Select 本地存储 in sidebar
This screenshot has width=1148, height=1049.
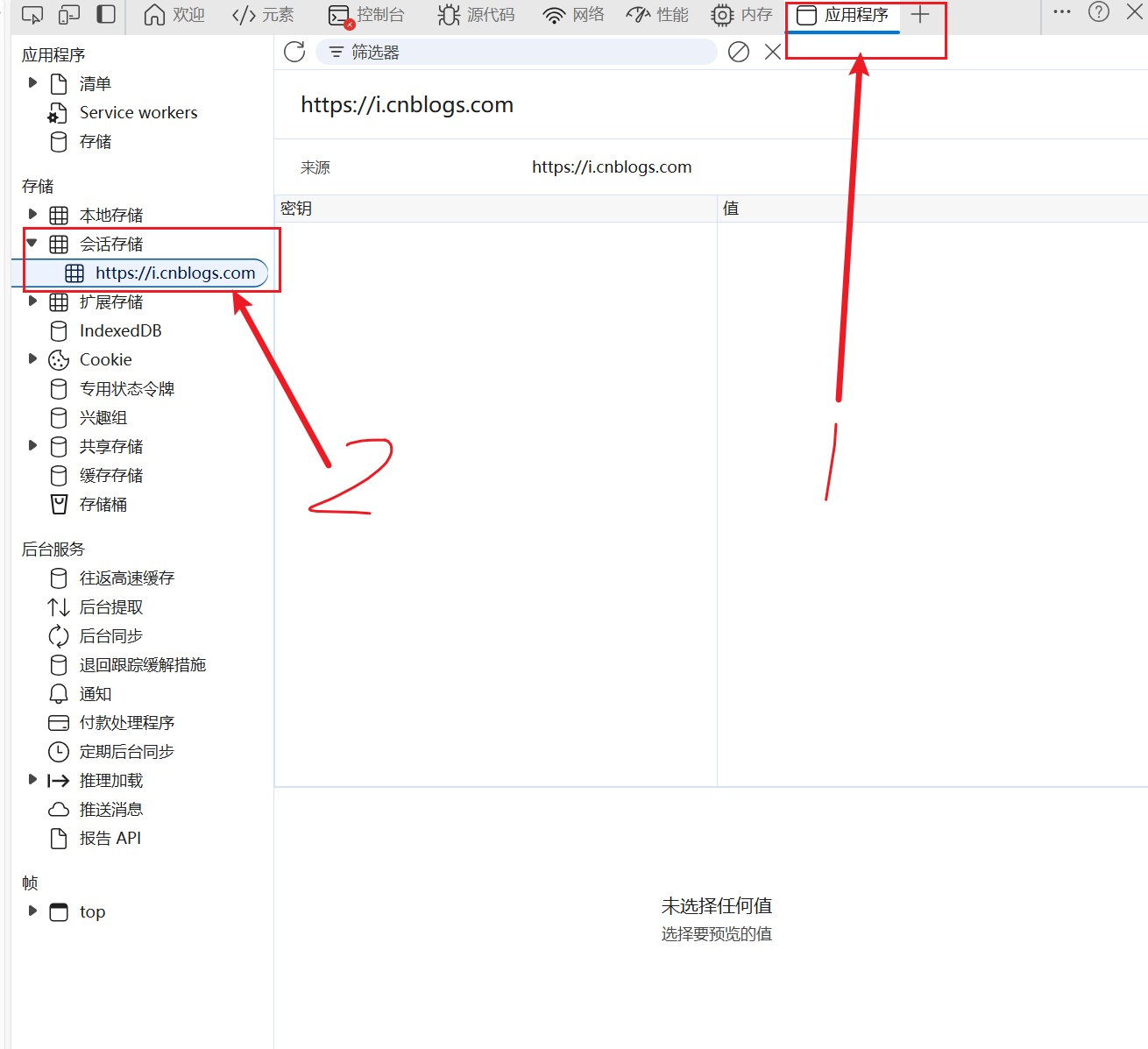[111, 215]
